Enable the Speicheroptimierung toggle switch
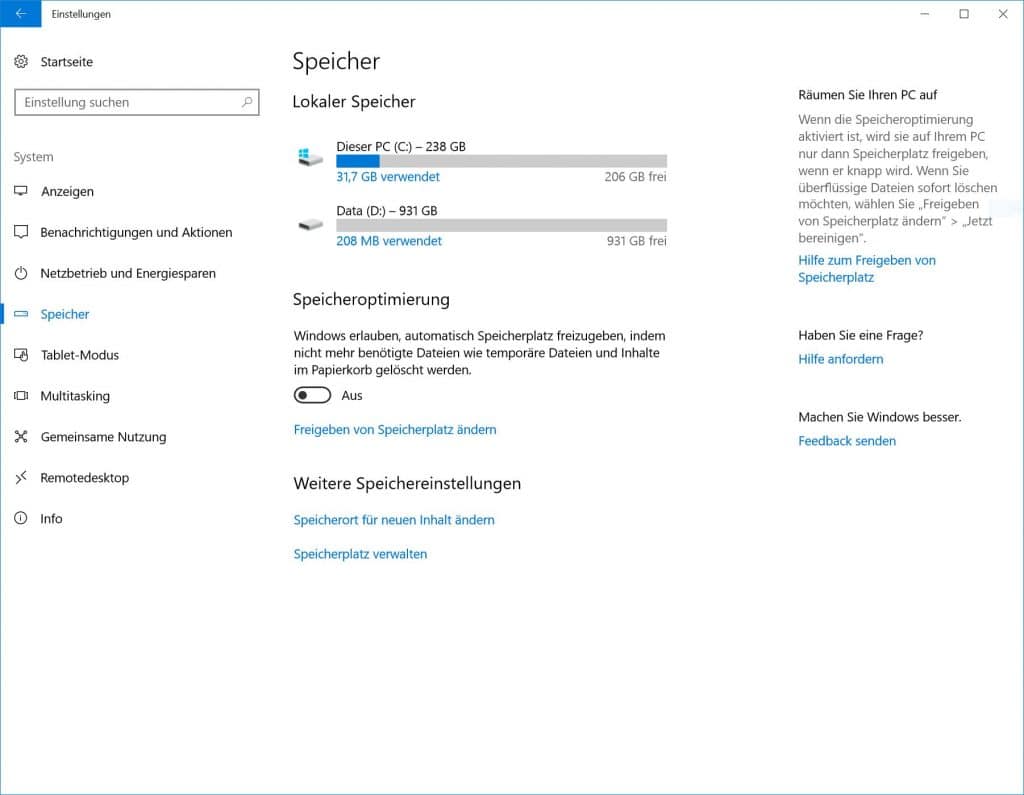The height and width of the screenshot is (795, 1024). [312, 395]
